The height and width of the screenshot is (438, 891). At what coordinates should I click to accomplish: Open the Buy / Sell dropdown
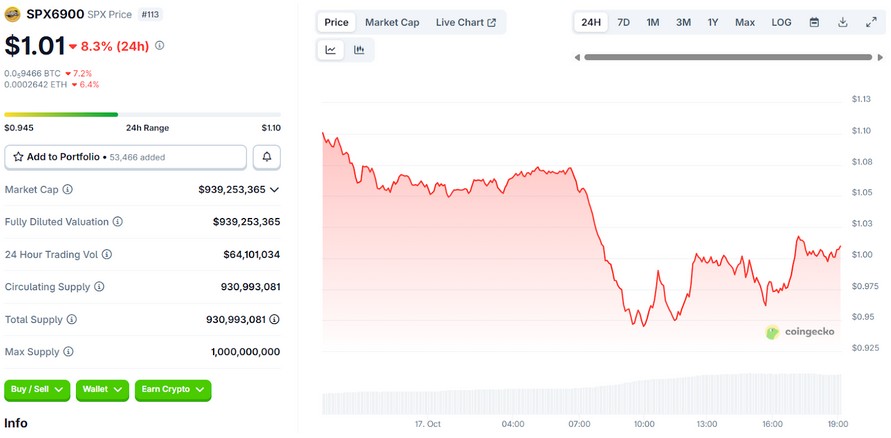[37, 389]
